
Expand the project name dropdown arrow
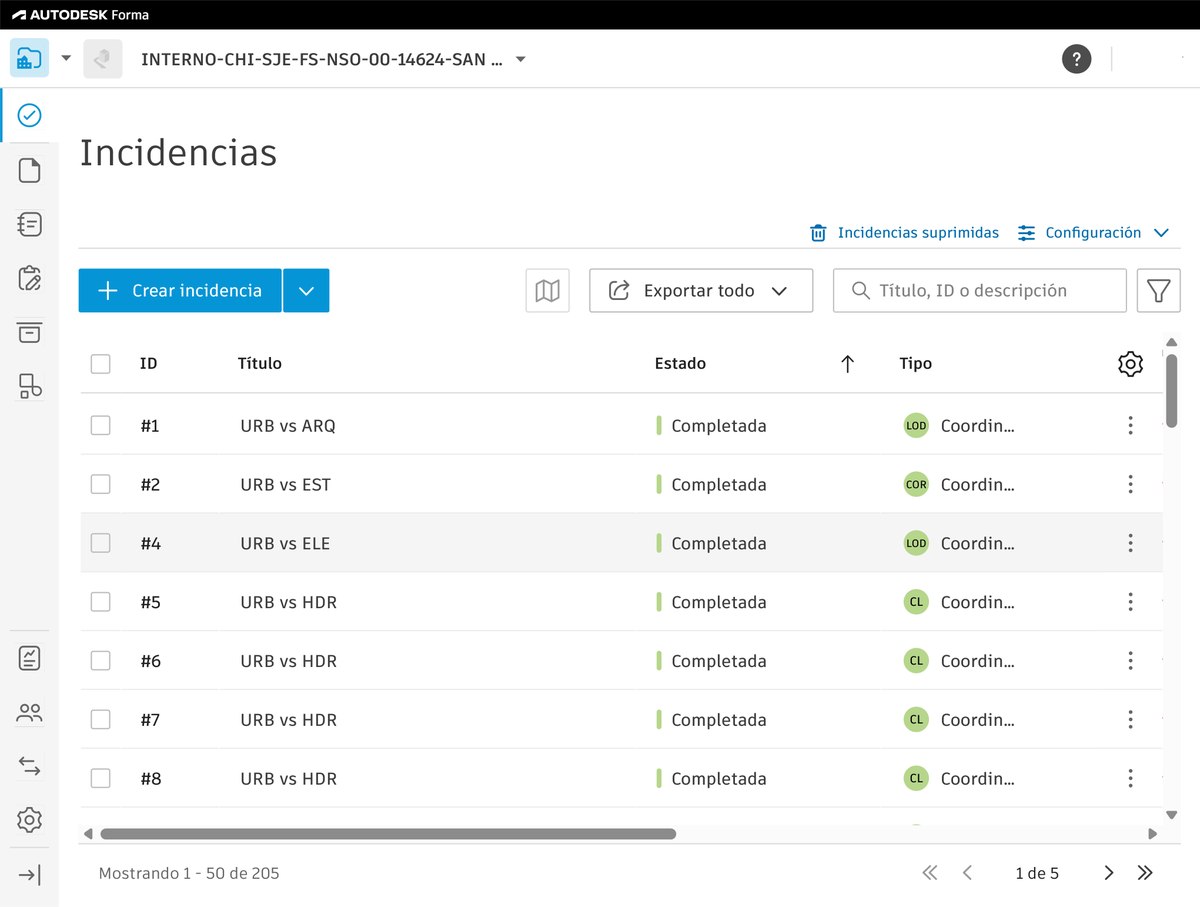(x=520, y=59)
